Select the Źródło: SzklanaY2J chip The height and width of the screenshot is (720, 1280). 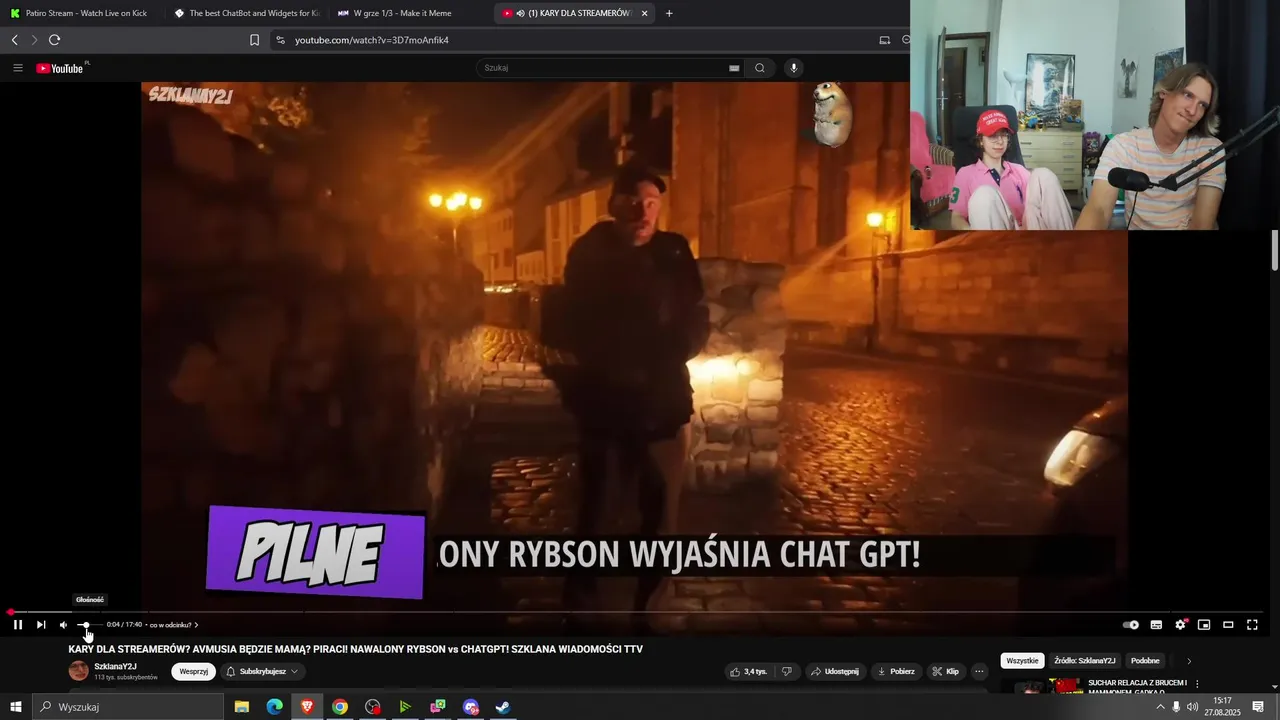tap(1085, 661)
